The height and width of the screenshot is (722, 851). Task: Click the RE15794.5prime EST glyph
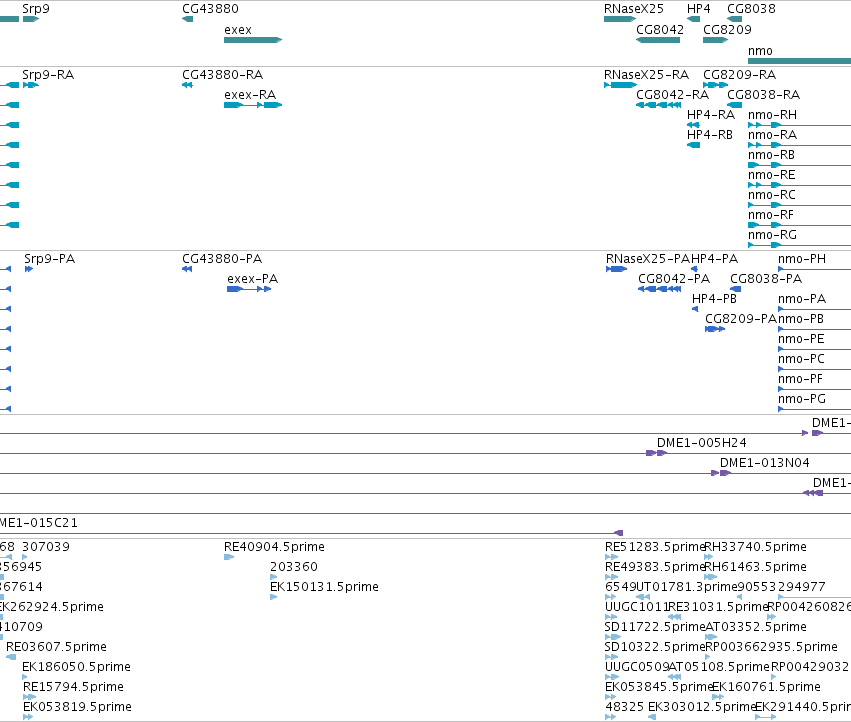(x=29, y=697)
